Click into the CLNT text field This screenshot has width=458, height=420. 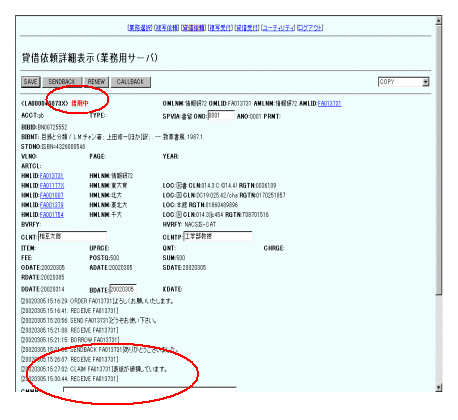coord(72,236)
